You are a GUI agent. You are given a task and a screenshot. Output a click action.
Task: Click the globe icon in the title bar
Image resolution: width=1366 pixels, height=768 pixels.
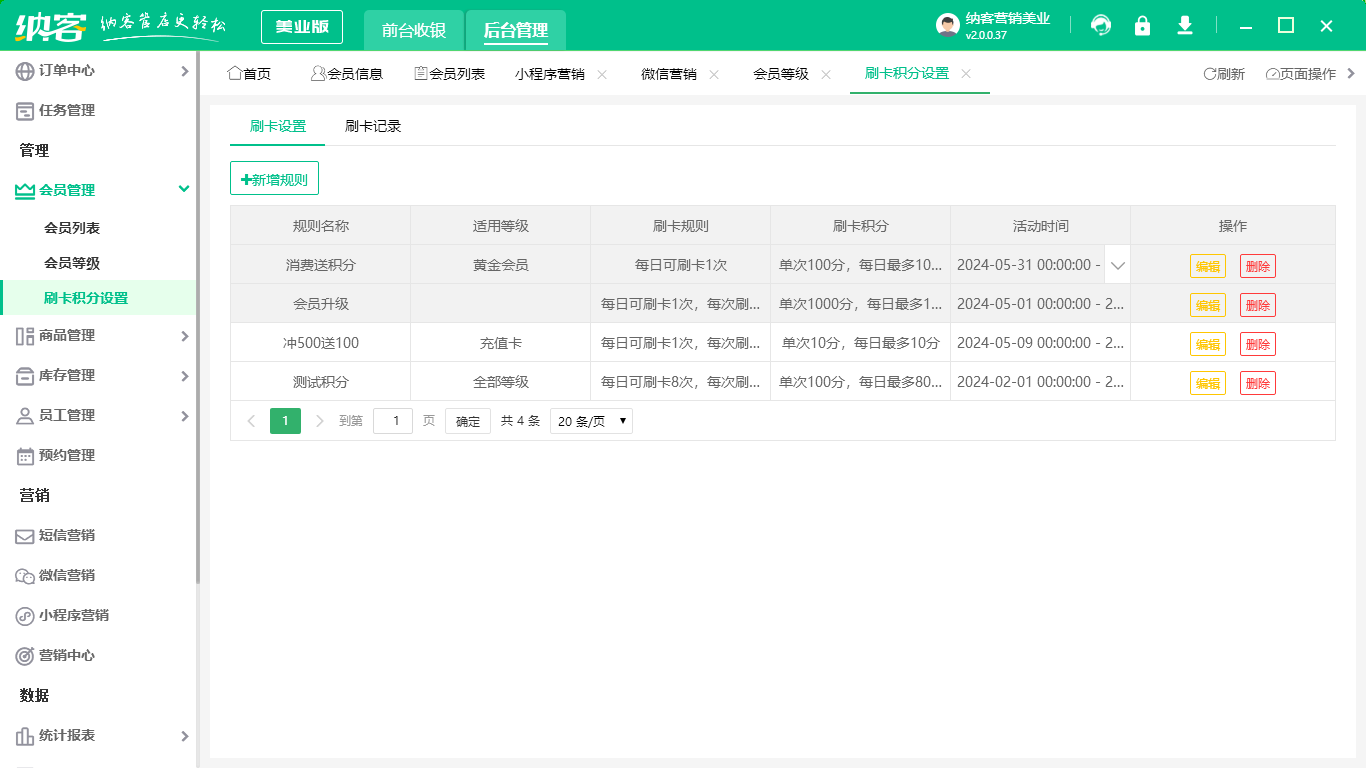[x=1101, y=25]
